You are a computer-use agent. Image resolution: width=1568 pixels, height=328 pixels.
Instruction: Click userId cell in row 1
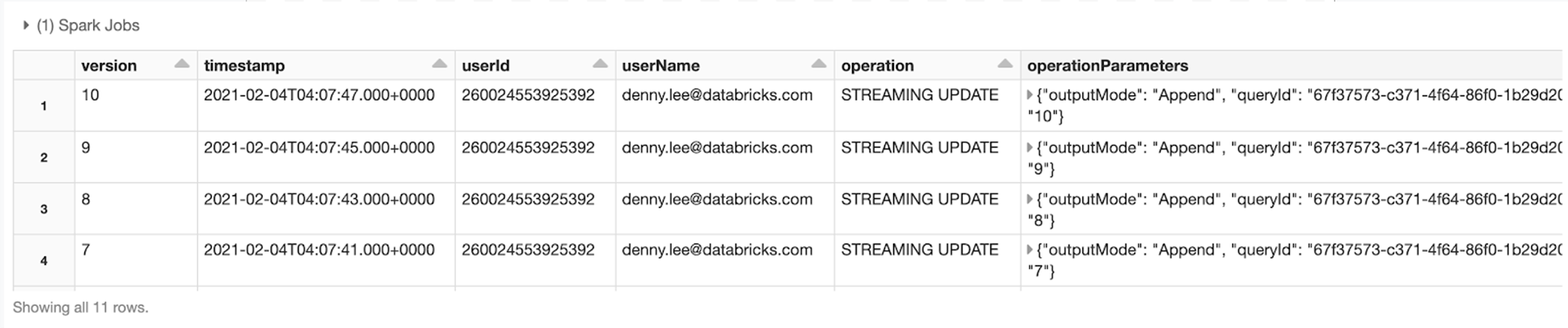pos(528,95)
